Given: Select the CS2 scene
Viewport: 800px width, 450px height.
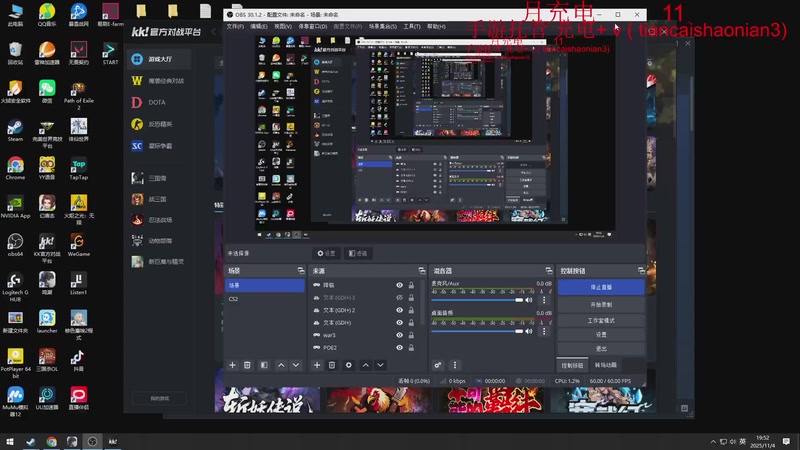Looking at the screenshot, I should point(265,298).
